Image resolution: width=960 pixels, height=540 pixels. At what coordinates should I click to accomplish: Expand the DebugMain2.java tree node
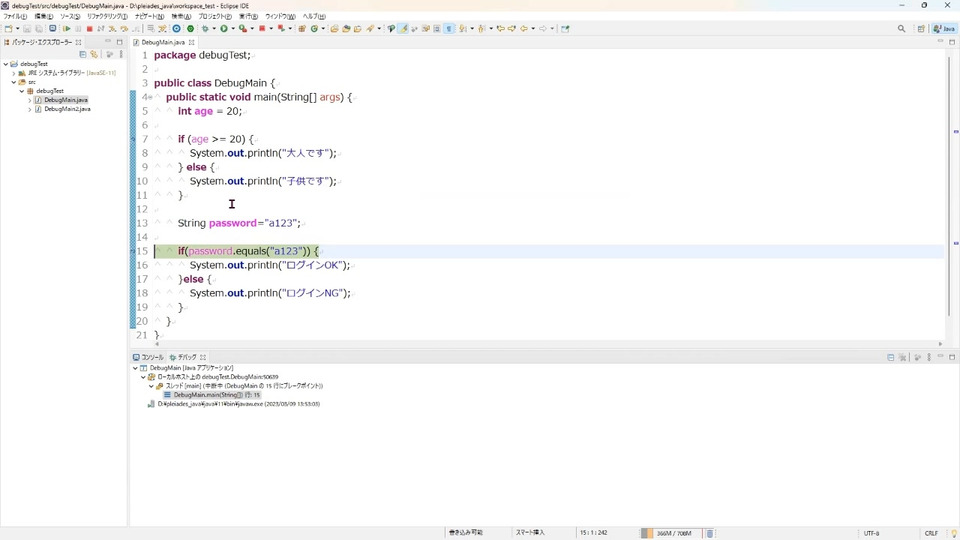pos(30,109)
